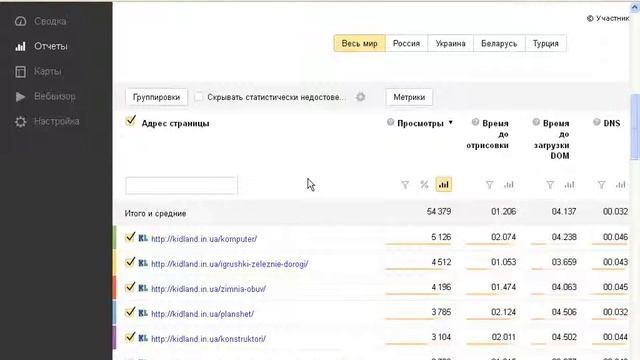Open Вебвизор in the sidebar
640x360 pixels.
coord(55,97)
